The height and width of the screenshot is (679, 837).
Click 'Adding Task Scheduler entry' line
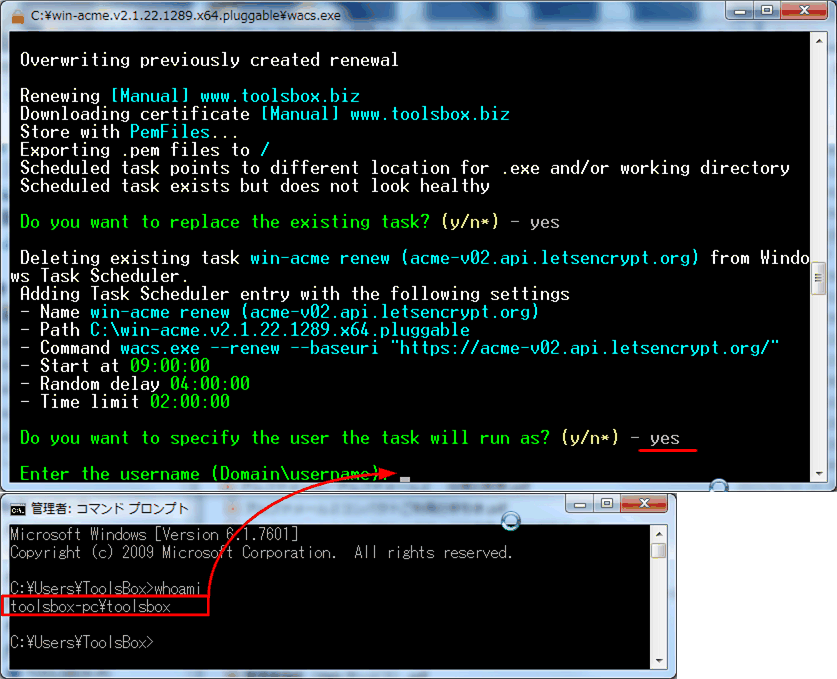(295, 294)
